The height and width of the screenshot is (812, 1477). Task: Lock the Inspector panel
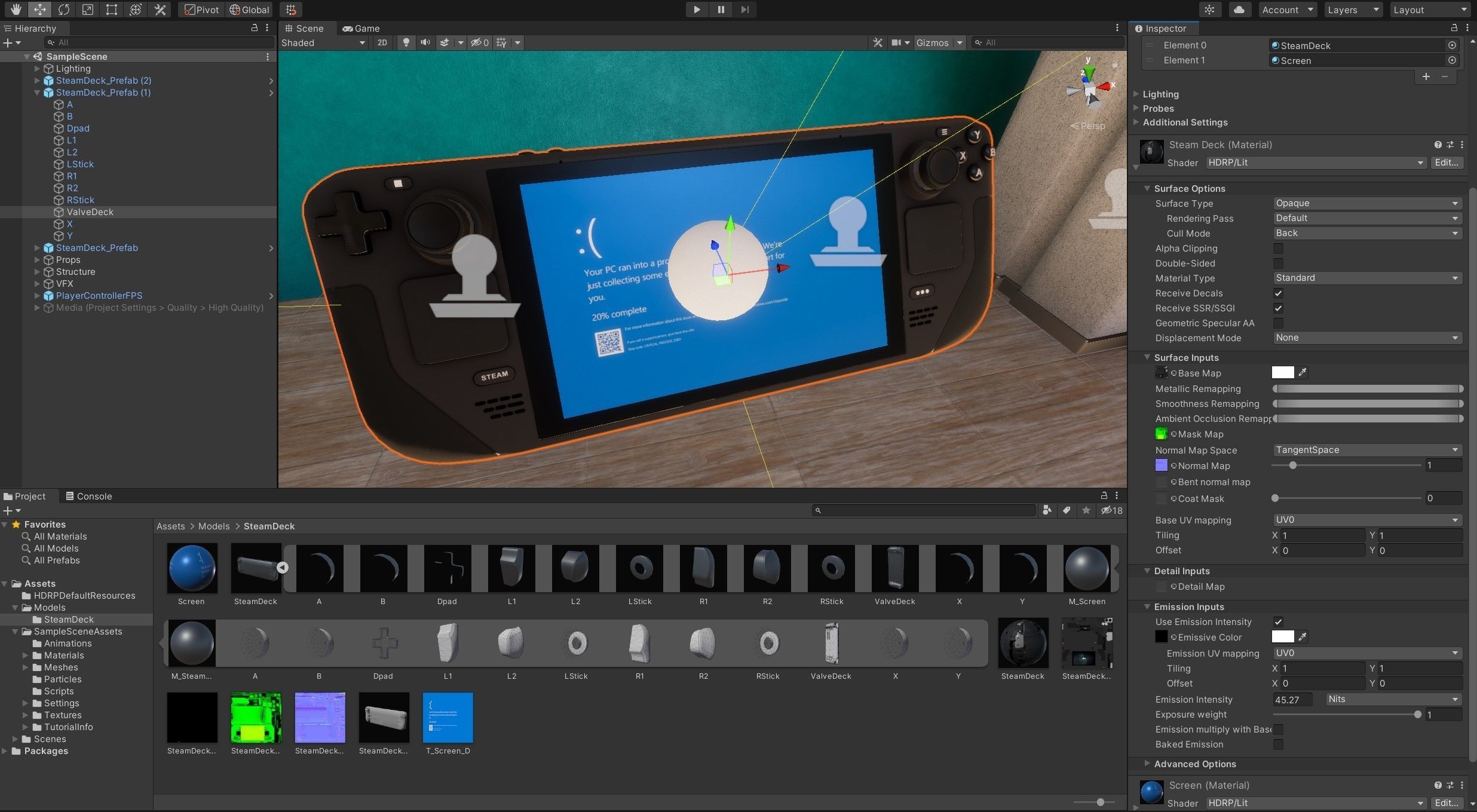(x=1454, y=28)
